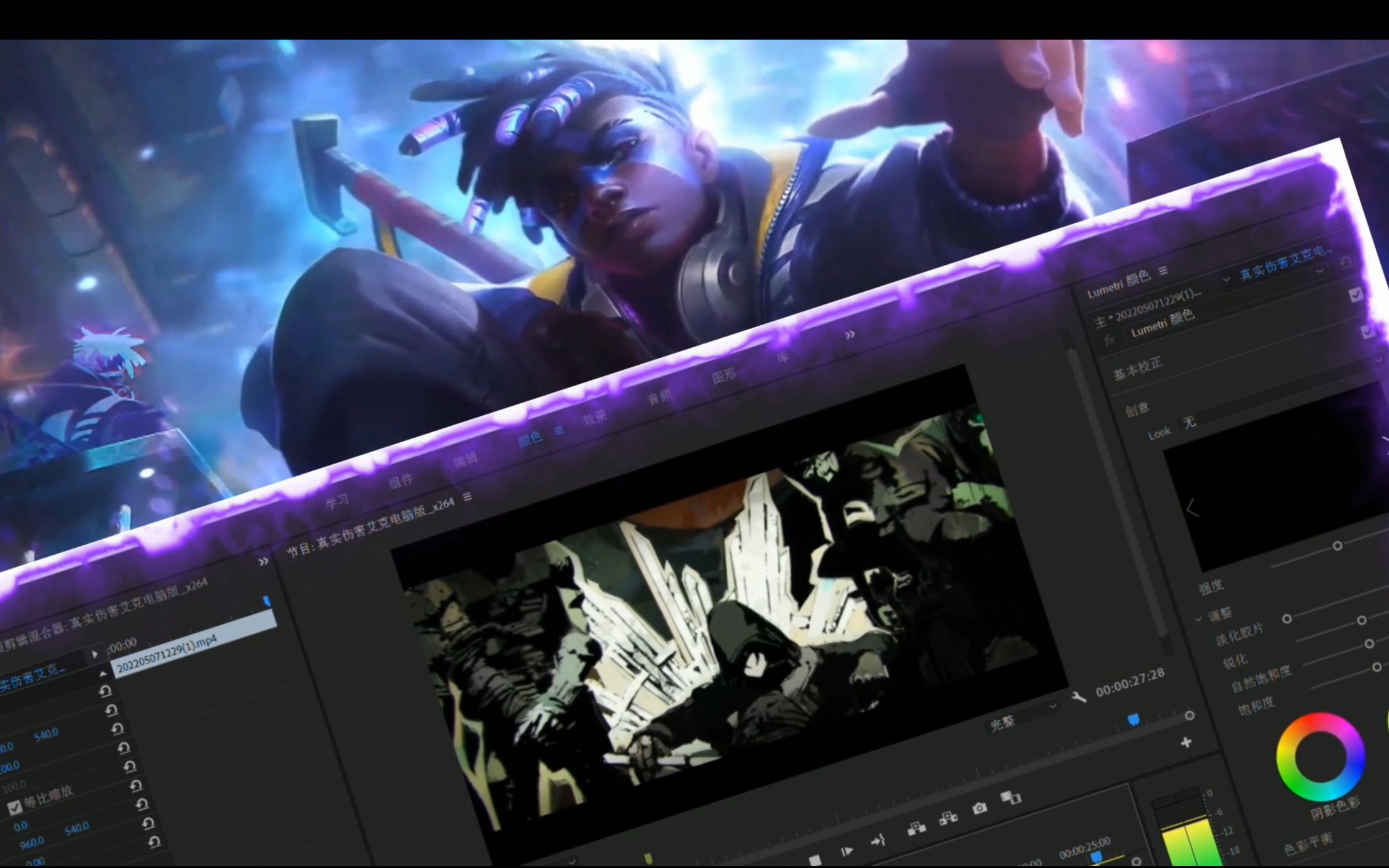Screen dimensions: 1389x868
Task: Select the 音频剪辑混合器 panel tab
Action: 103,615
